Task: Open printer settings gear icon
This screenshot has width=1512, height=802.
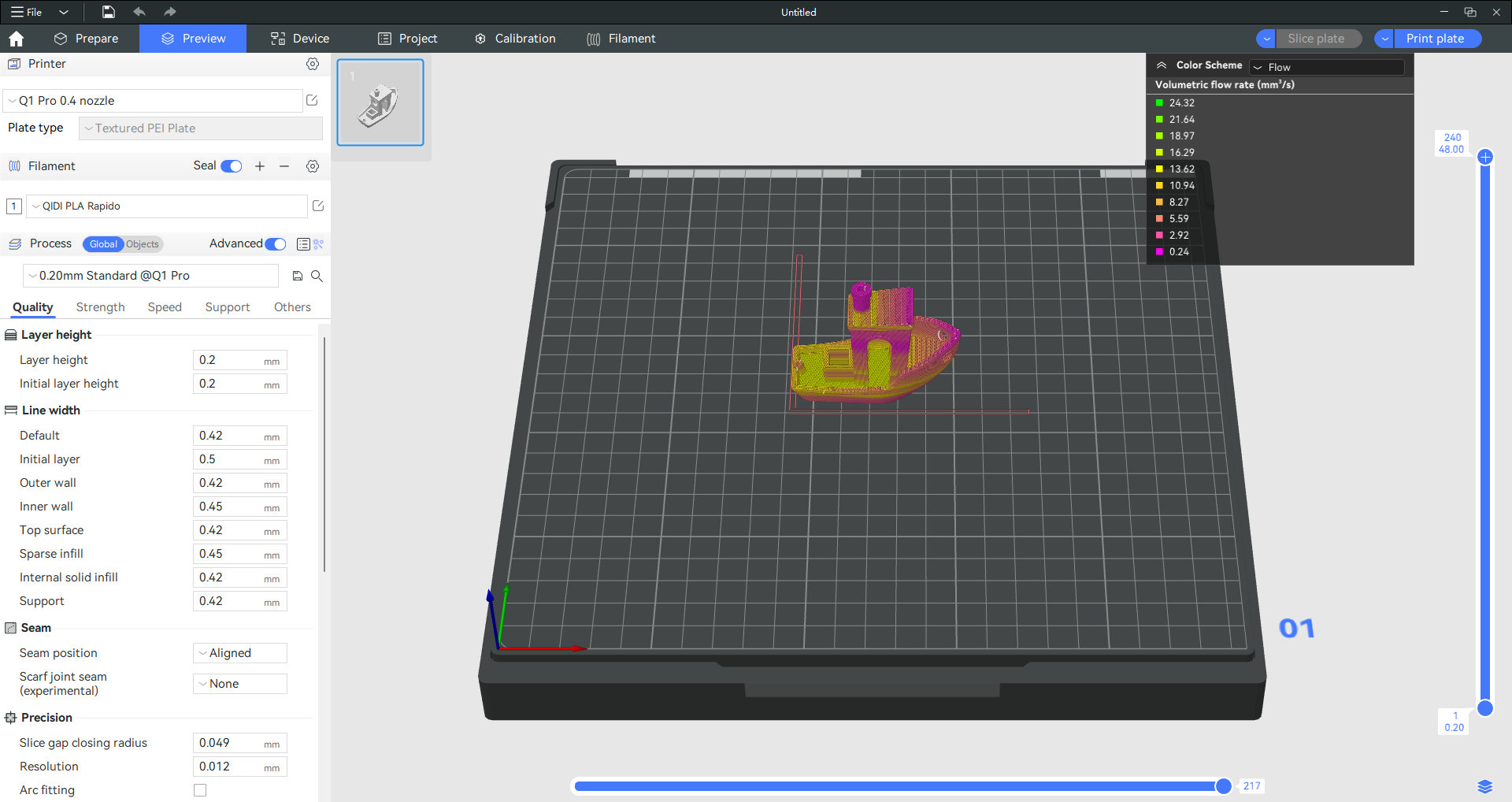Action: pyautogui.click(x=313, y=64)
